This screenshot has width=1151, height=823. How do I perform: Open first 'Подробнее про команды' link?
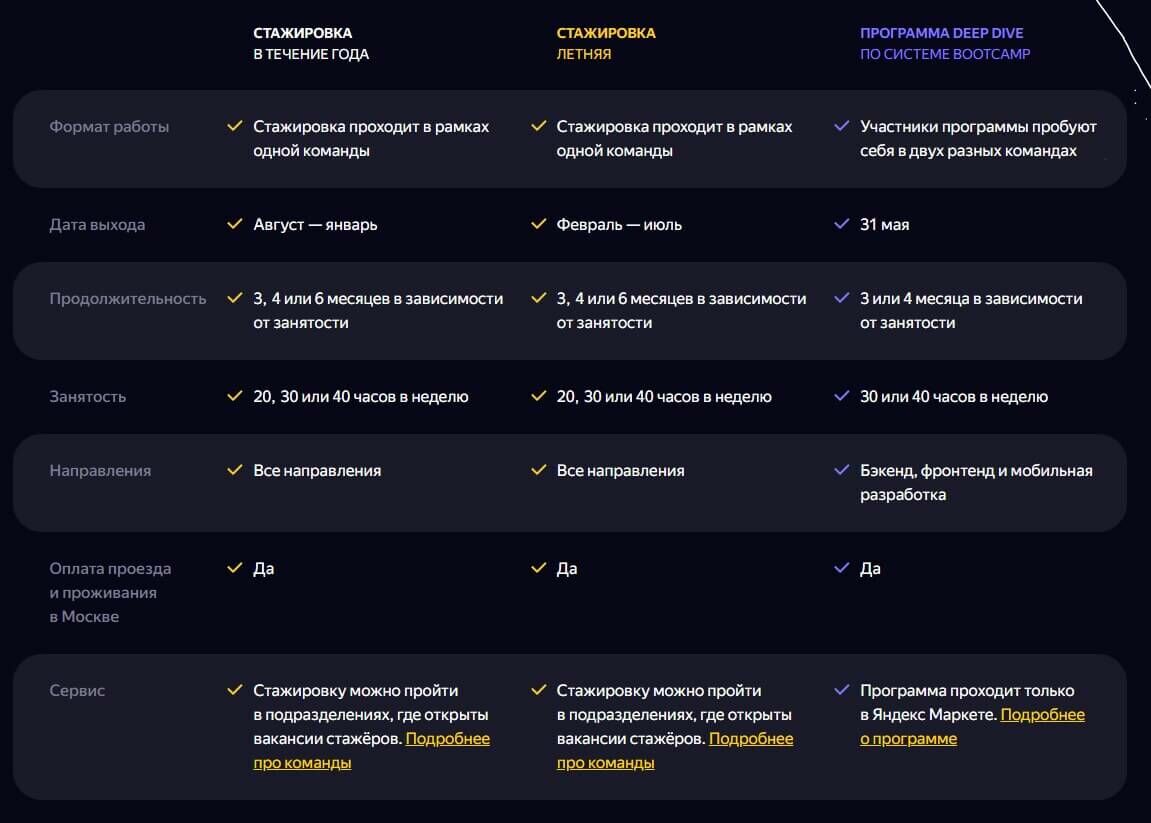[447, 739]
